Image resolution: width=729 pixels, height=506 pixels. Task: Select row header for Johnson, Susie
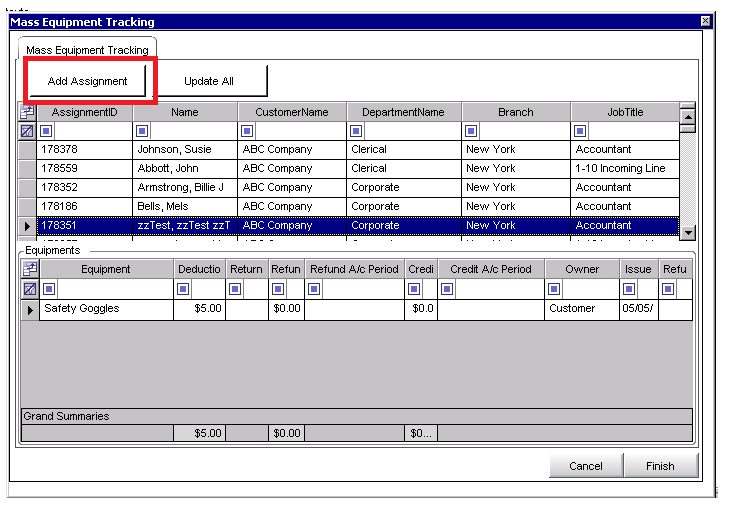click(27, 150)
